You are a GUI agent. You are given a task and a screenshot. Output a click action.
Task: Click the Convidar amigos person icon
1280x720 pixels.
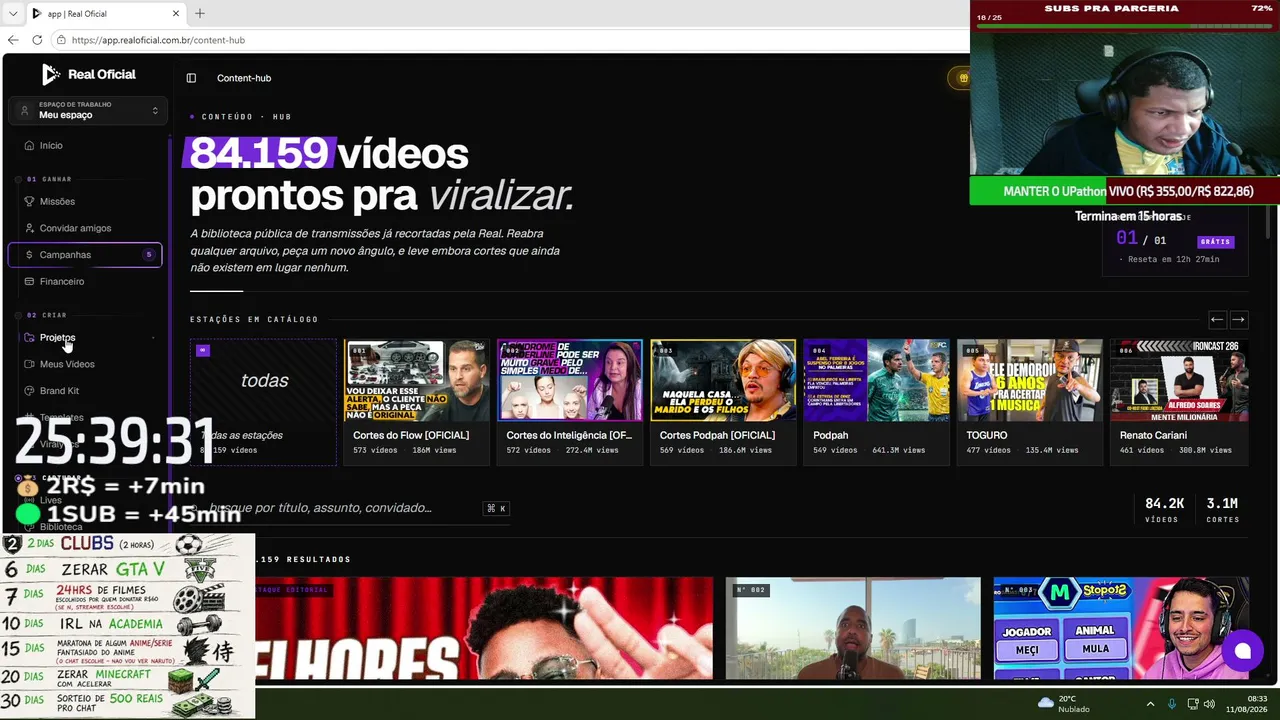pos(29,228)
